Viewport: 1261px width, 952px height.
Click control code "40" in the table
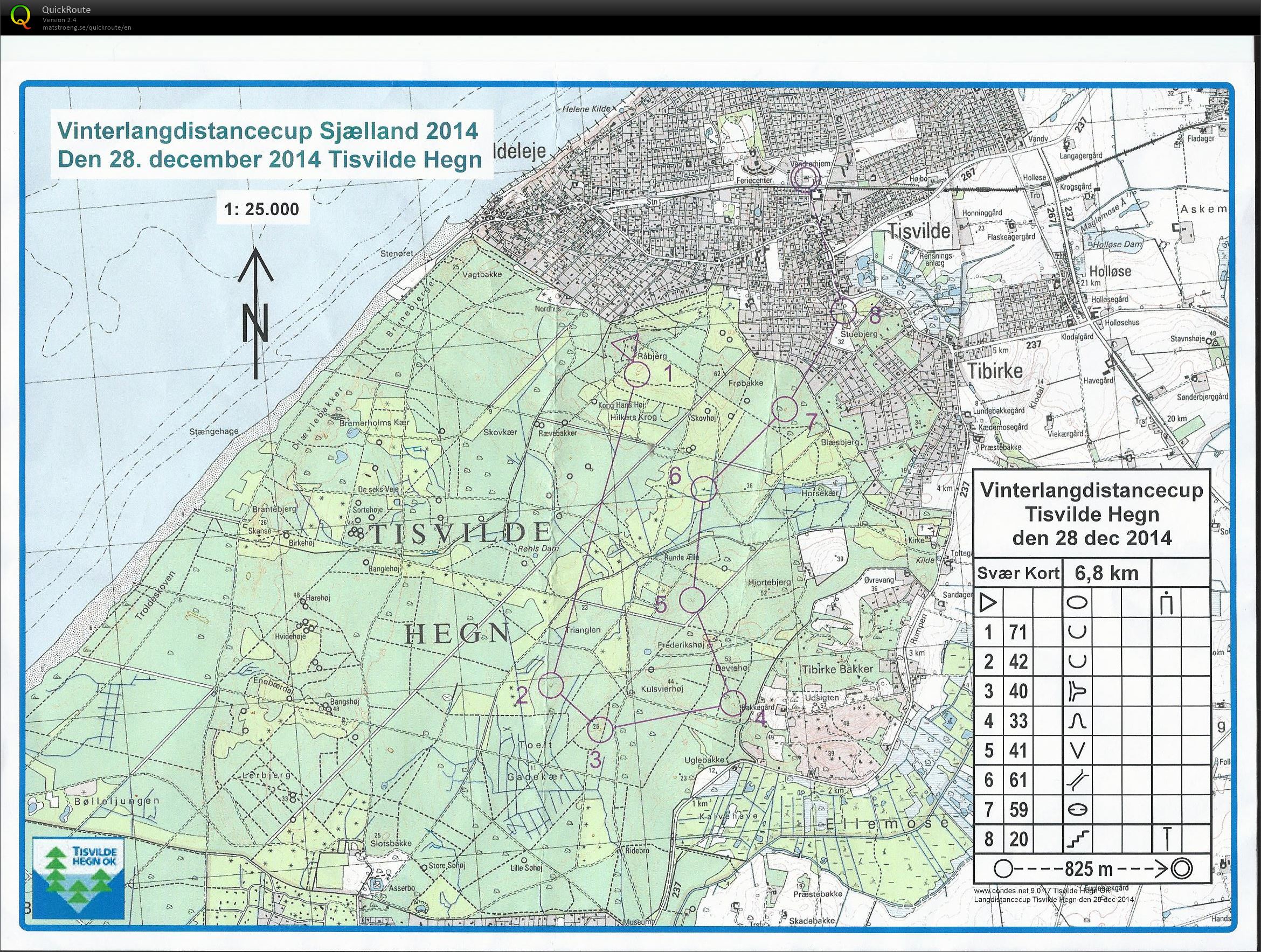(x=1017, y=691)
